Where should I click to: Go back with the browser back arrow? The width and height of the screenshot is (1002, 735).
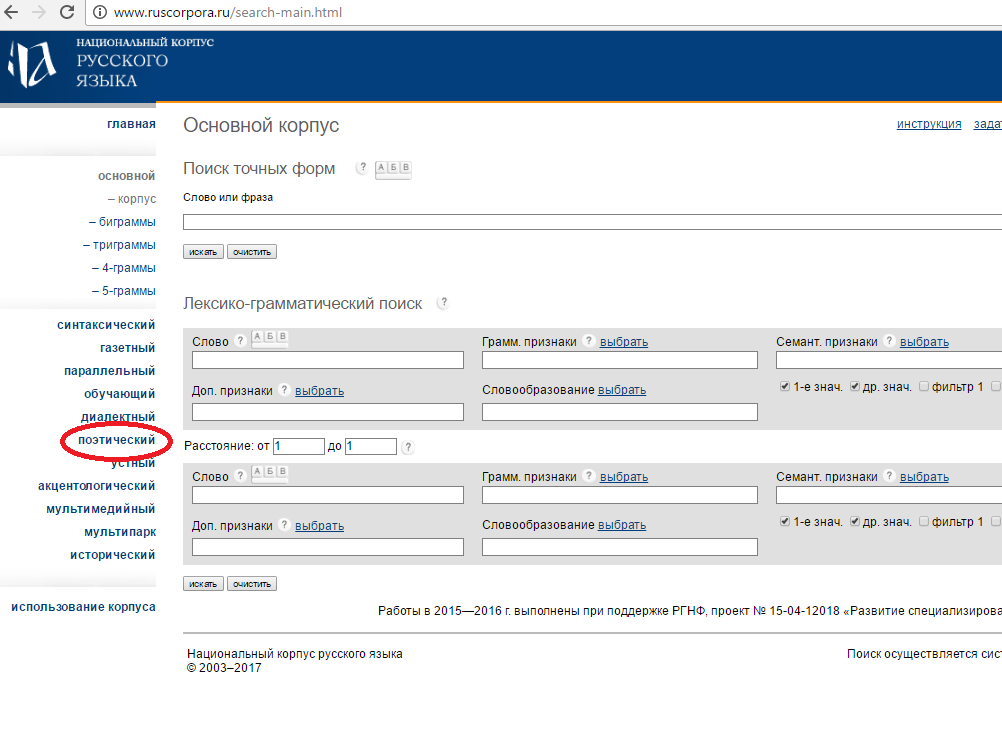tap(12, 12)
